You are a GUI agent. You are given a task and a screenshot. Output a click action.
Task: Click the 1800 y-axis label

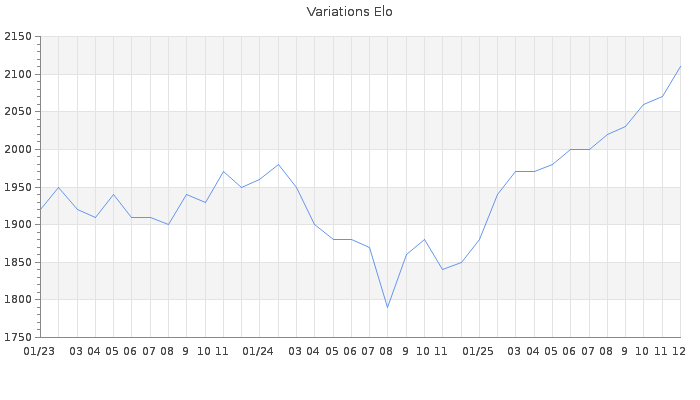(x=18, y=299)
